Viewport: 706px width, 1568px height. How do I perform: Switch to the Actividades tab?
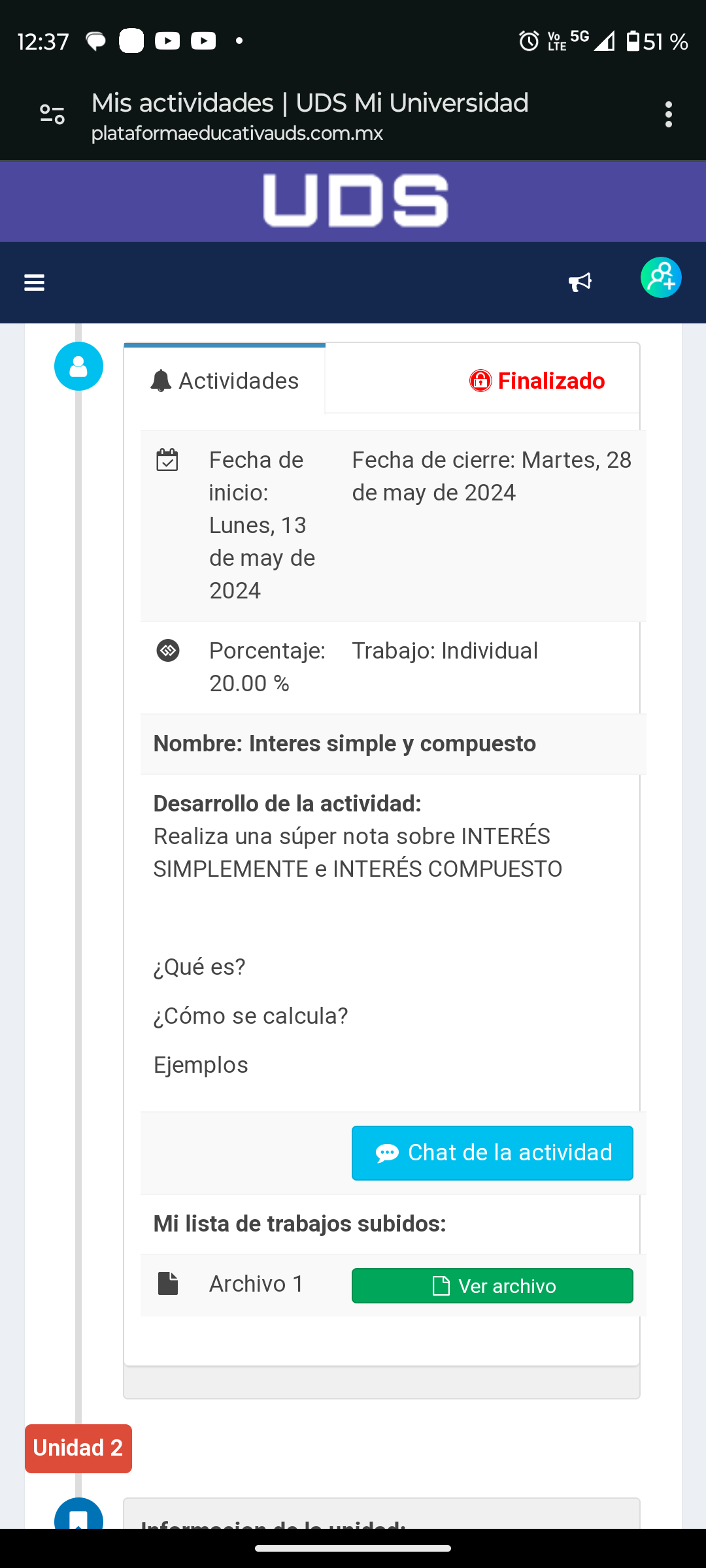[224, 380]
